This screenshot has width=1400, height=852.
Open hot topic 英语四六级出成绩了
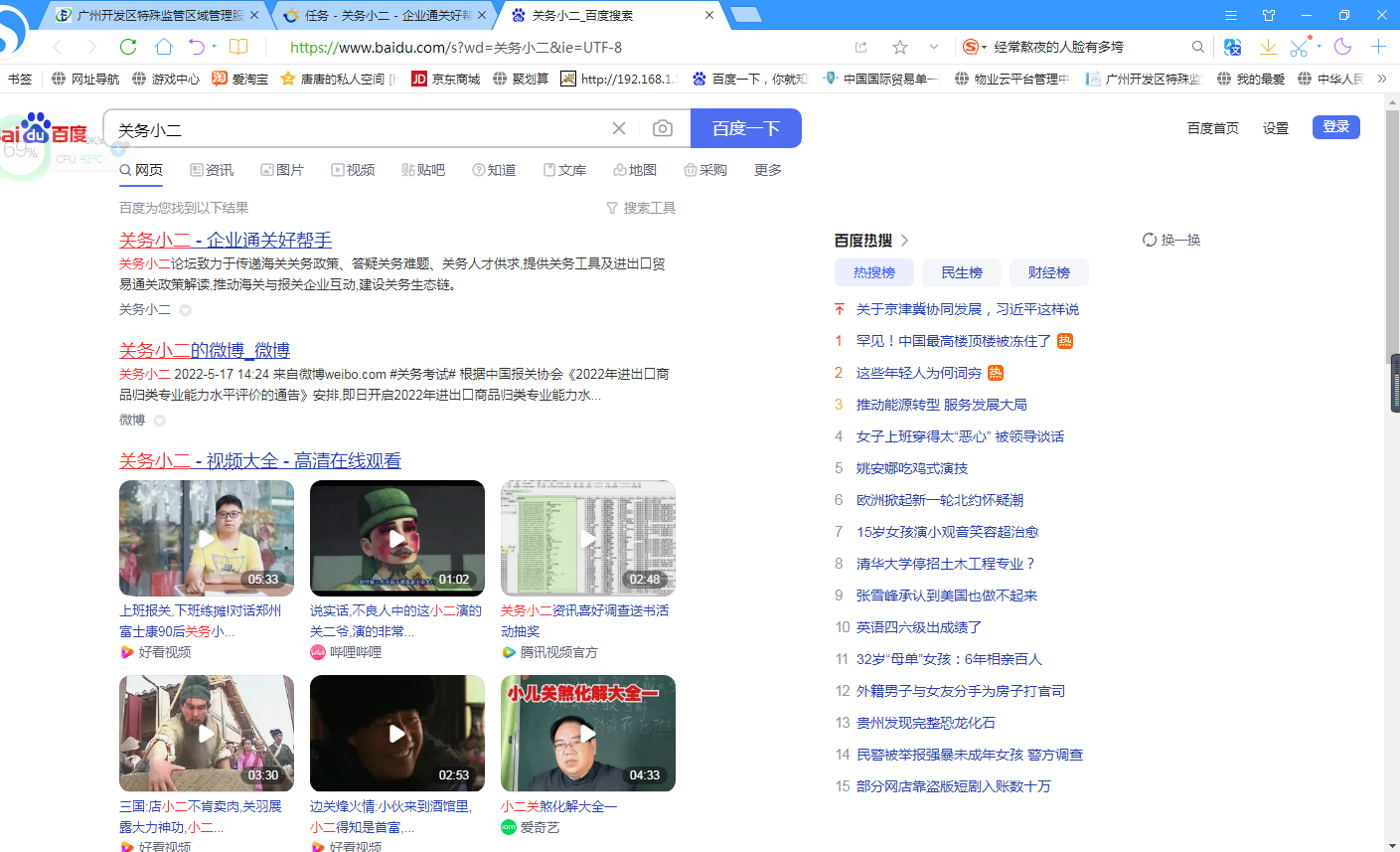919,627
